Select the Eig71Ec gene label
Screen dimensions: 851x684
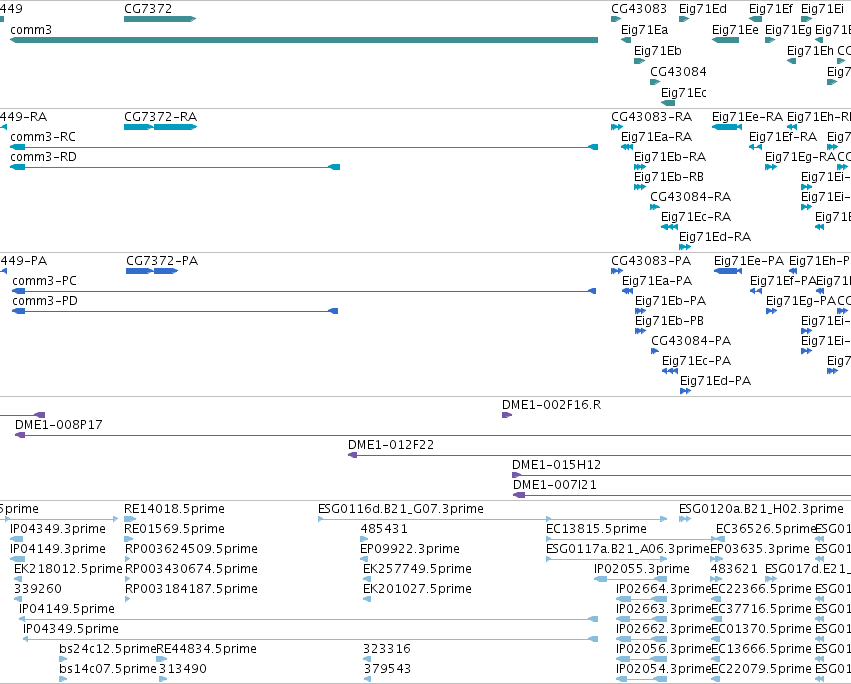click(x=683, y=93)
